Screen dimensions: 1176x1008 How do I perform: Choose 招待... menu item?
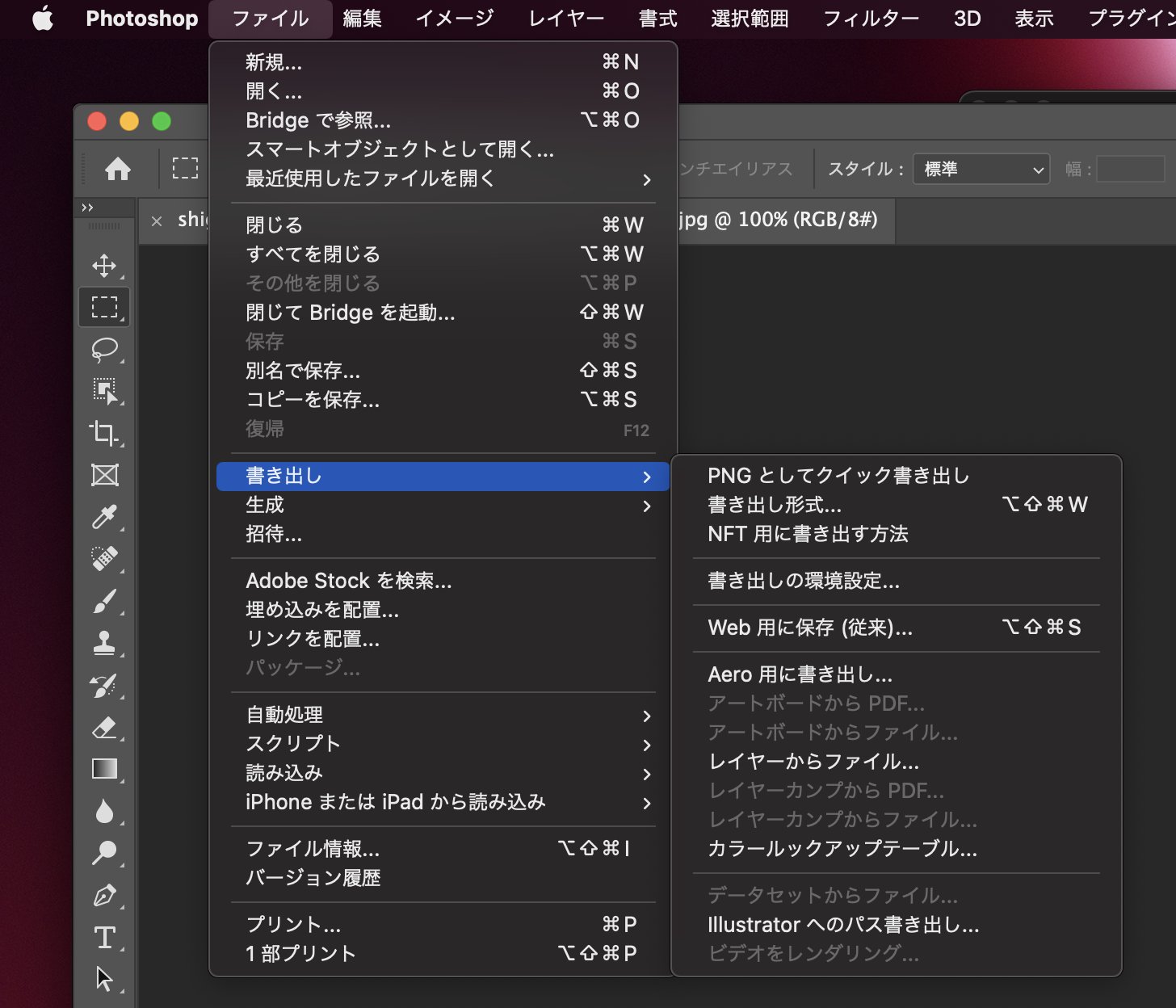click(443, 534)
